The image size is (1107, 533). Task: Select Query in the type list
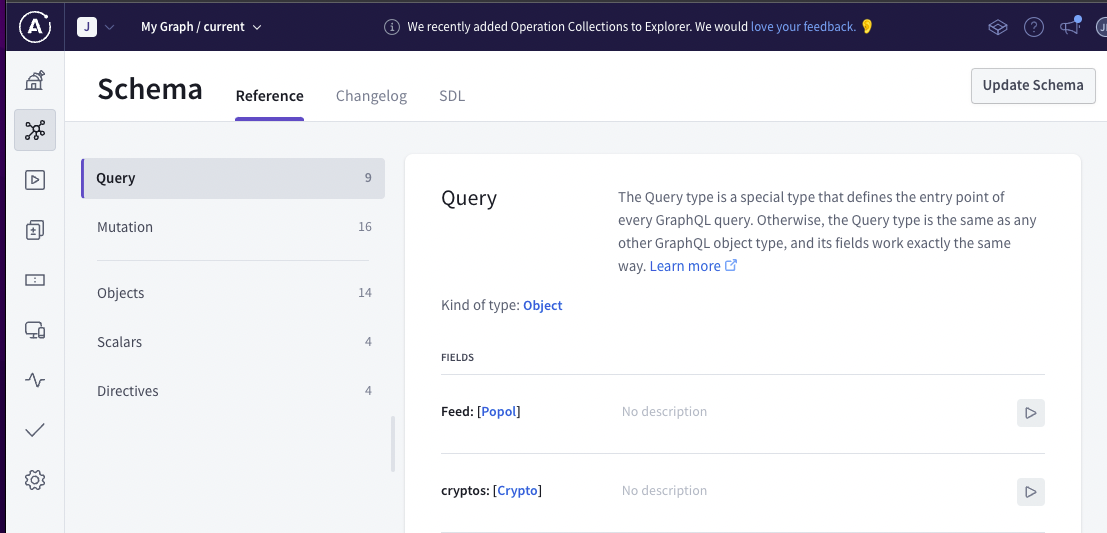coord(233,178)
